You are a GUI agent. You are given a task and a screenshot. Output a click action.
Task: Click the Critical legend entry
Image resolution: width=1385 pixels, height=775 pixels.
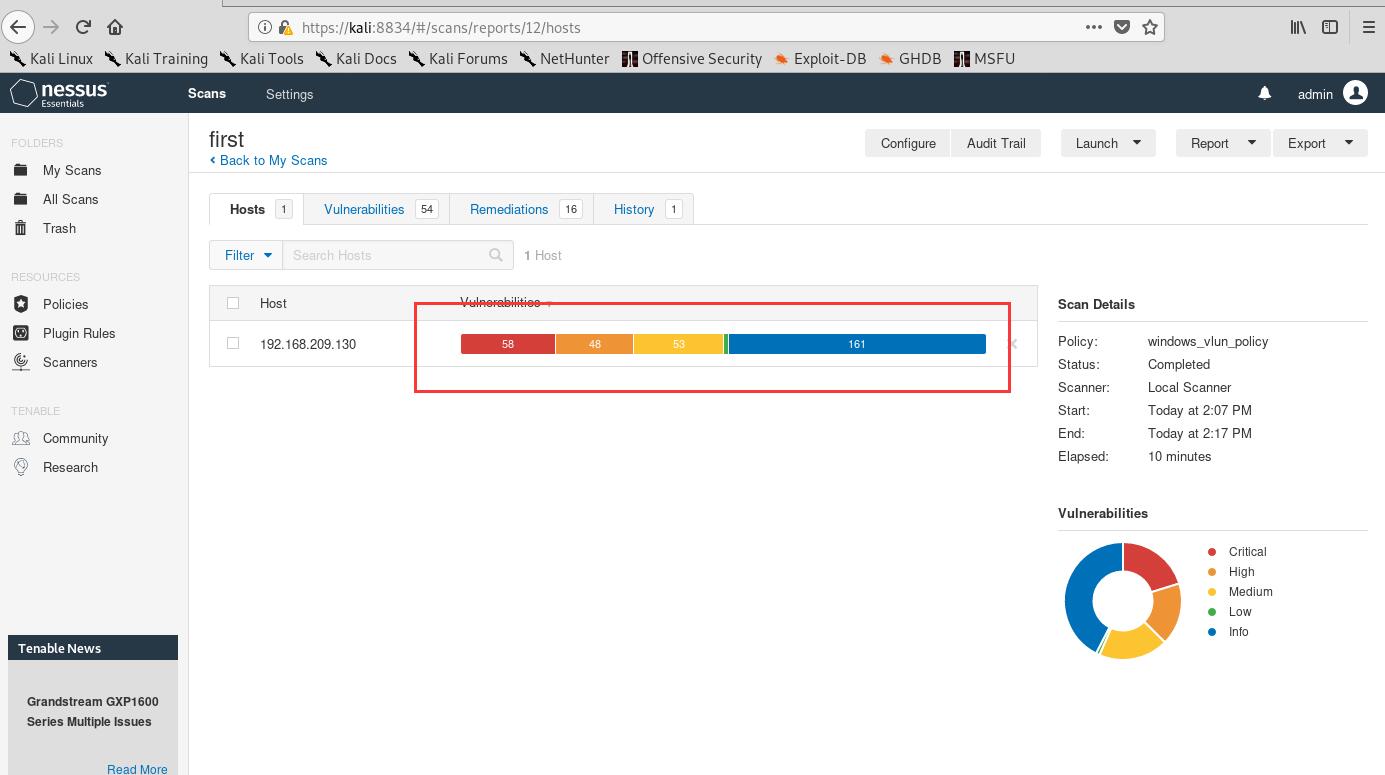pos(1237,552)
